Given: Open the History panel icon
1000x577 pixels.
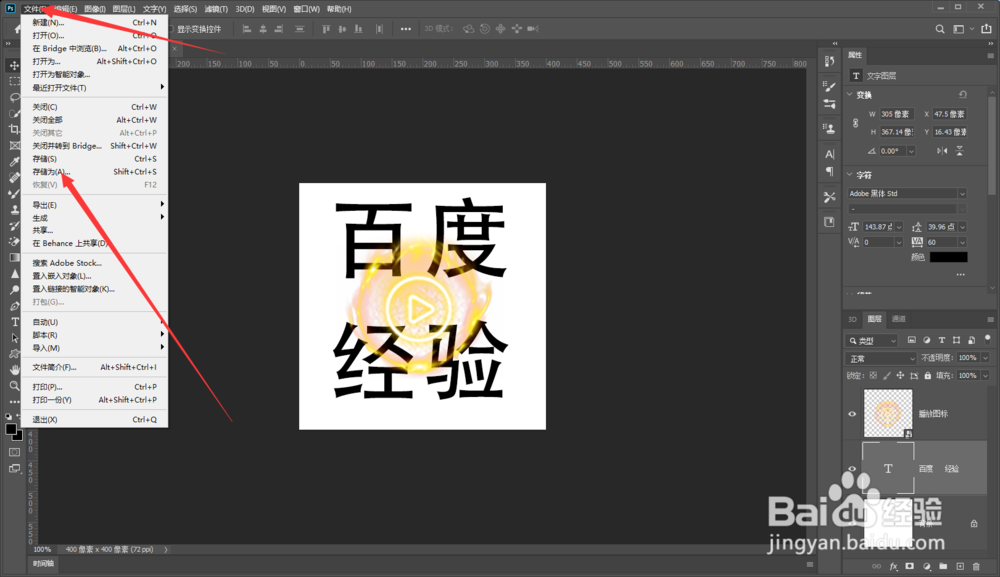Looking at the screenshot, I should pos(829,61).
